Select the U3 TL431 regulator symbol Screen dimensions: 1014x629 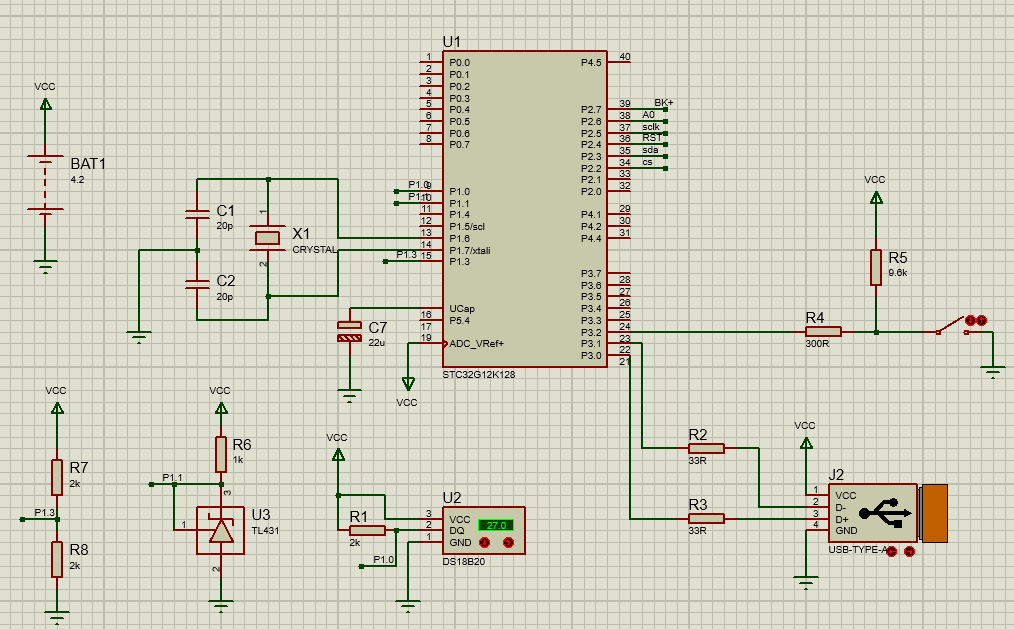(x=221, y=530)
